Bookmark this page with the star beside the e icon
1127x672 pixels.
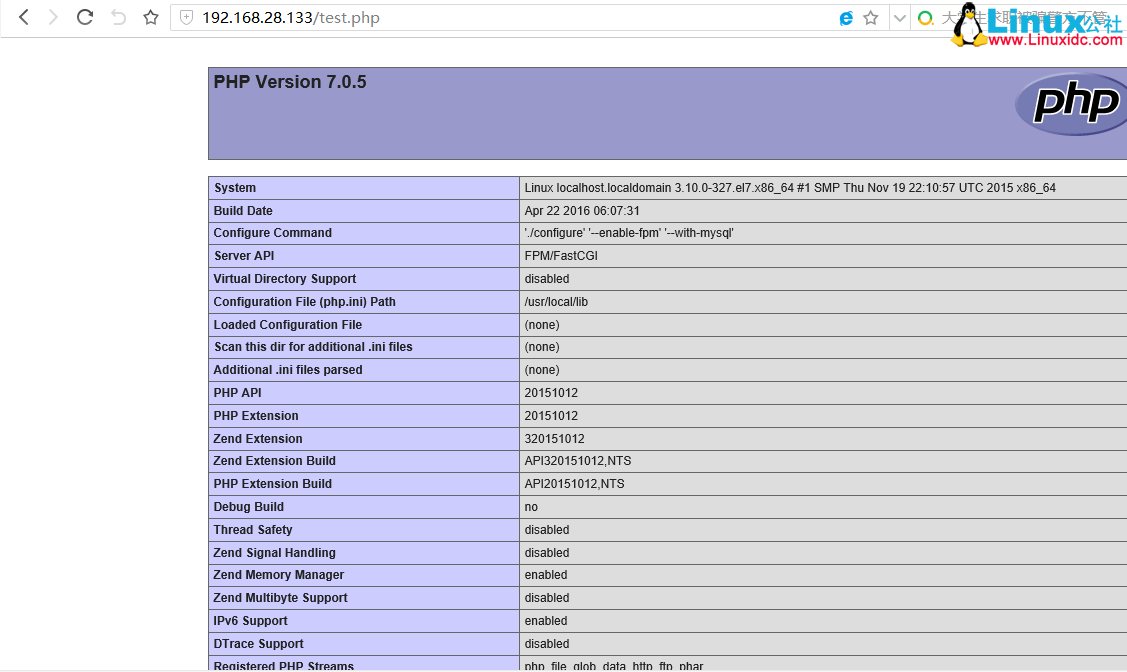click(871, 18)
